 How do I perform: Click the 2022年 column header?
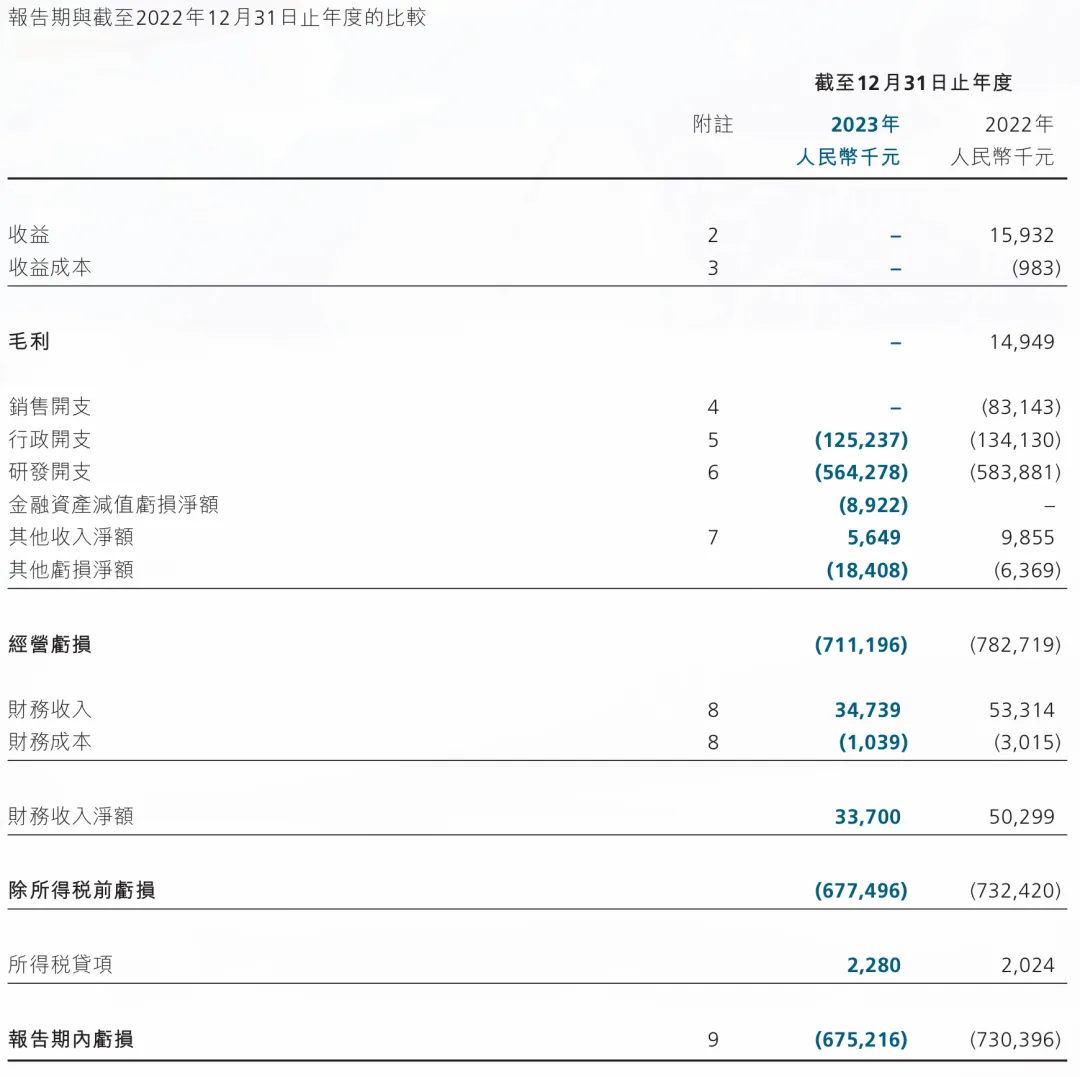1019,125
